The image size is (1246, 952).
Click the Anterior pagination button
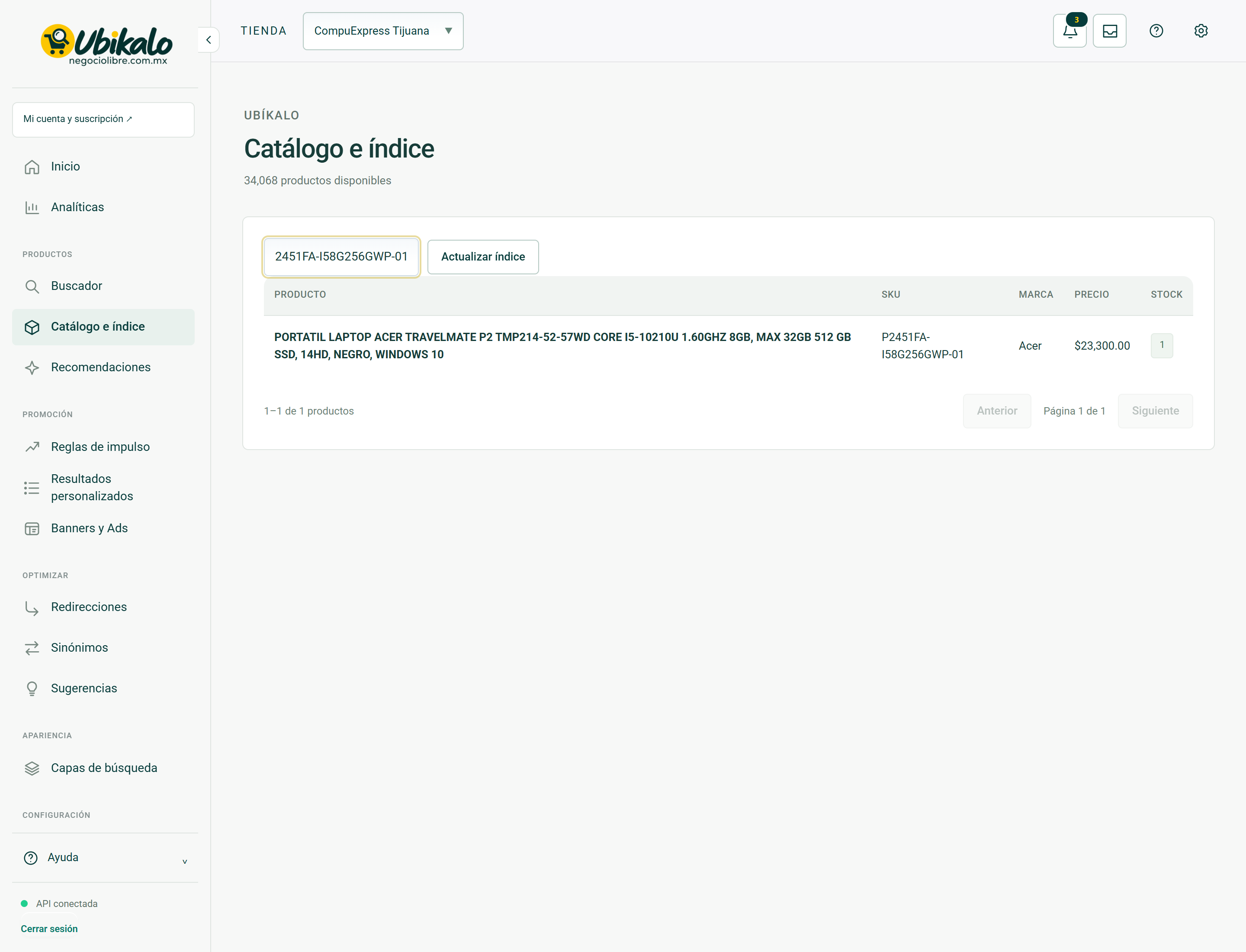pyautogui.click(x=997, y=411)
